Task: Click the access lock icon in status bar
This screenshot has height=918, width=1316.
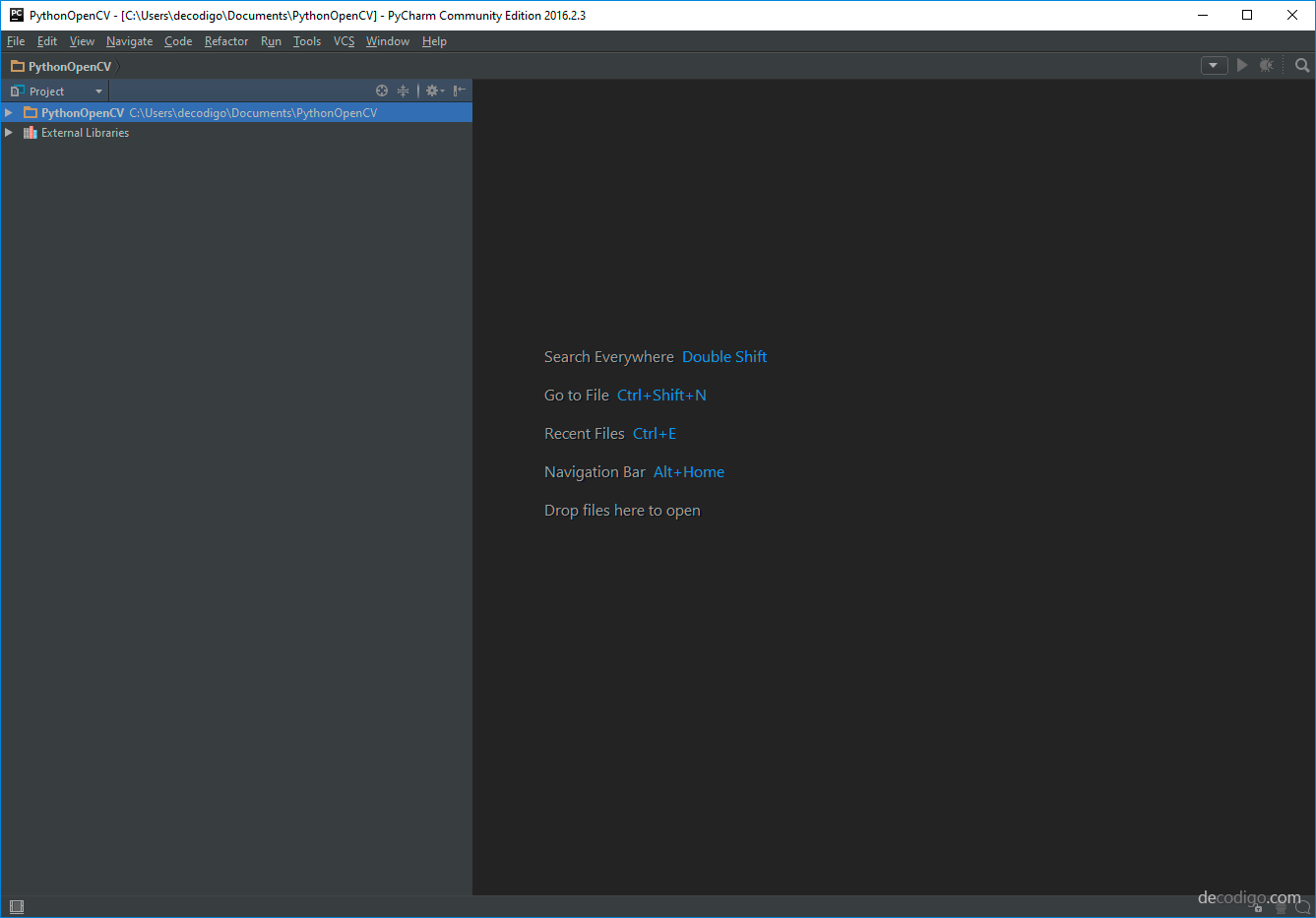Action: [1258, 907]
